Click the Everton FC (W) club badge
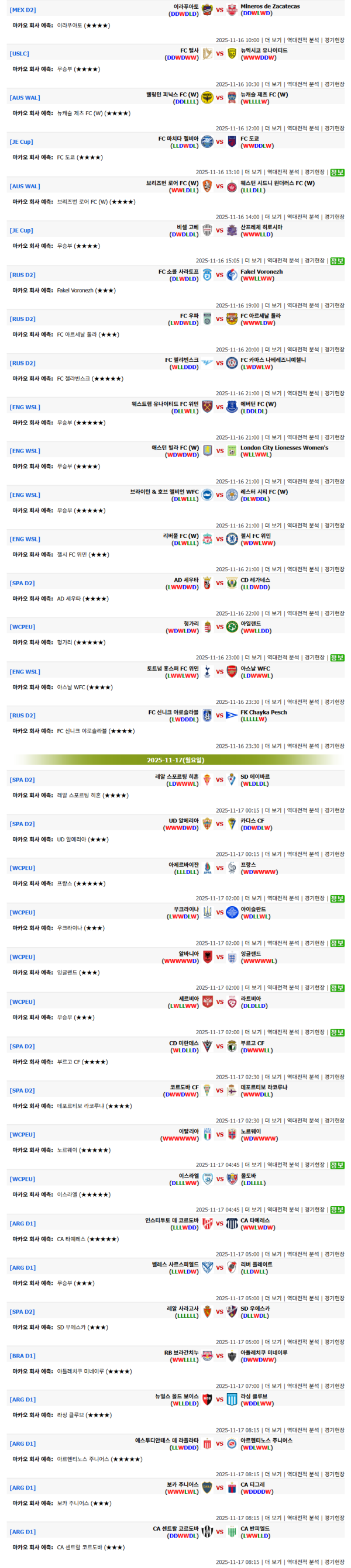 [232, 407]
